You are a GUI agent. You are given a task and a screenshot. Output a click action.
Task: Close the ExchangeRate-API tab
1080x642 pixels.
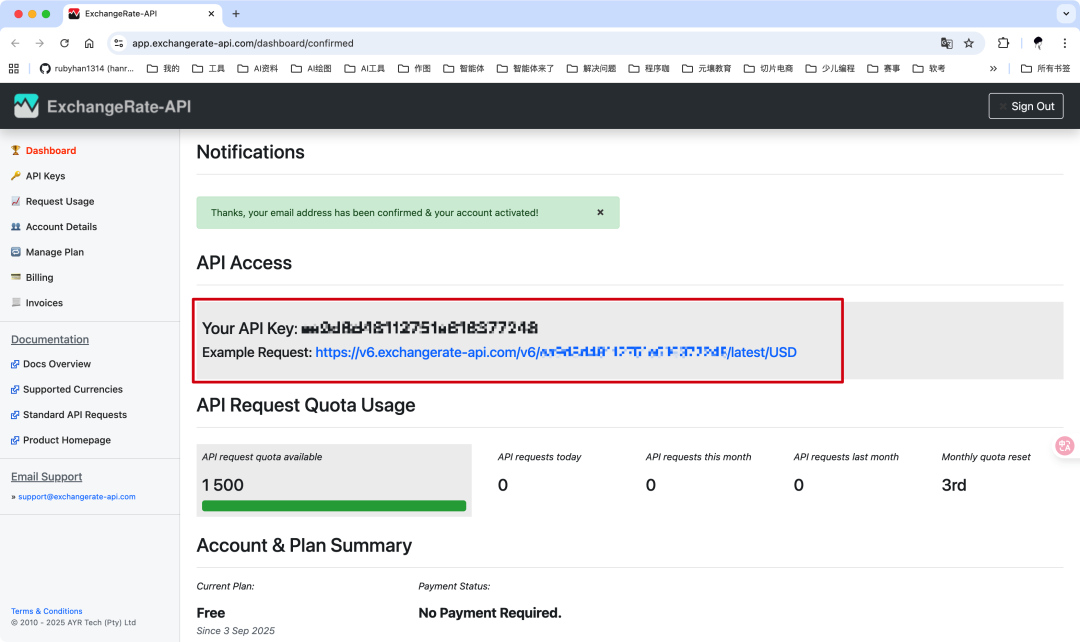(211, 14)
